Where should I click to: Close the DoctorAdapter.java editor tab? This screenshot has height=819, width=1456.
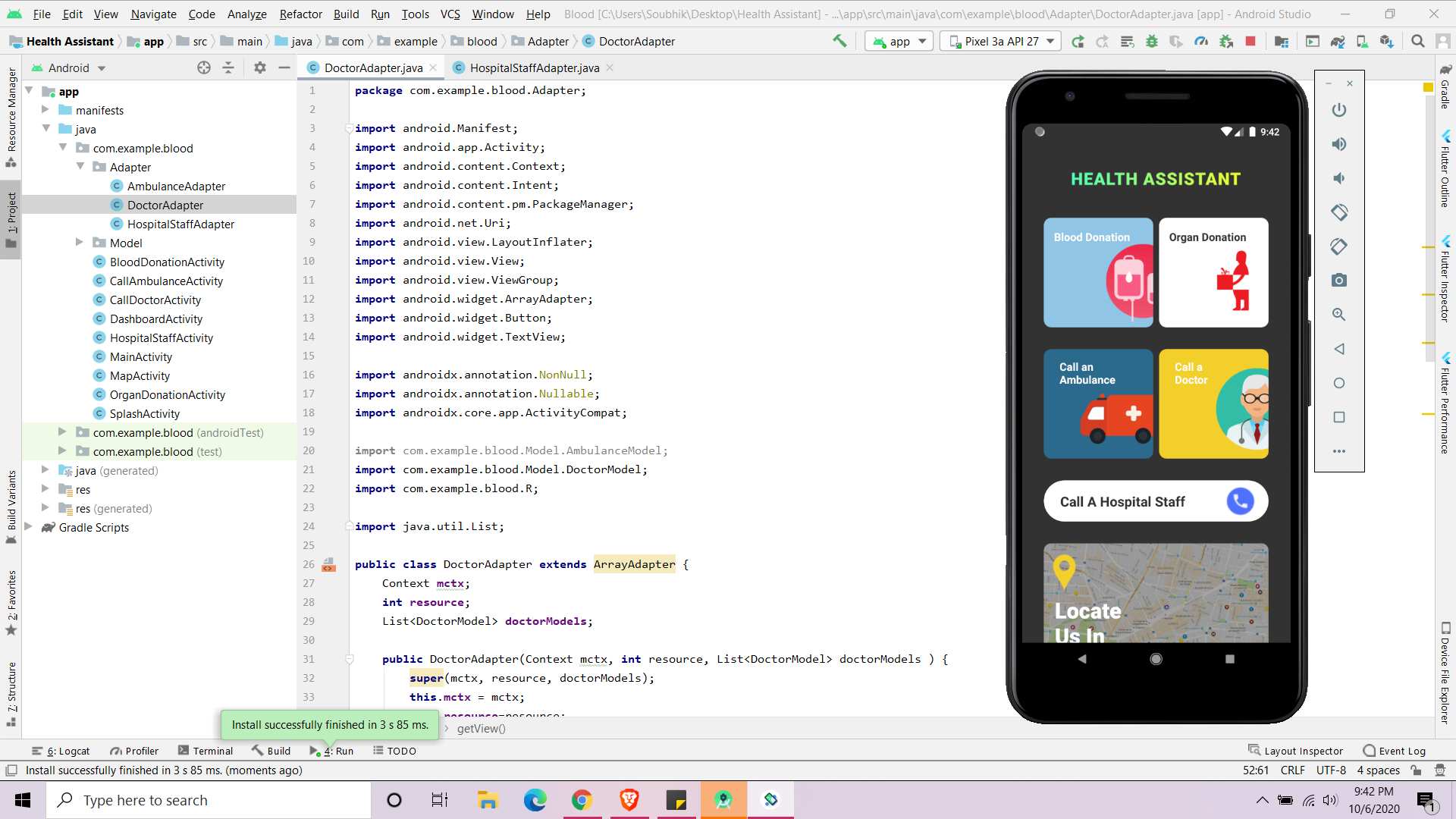coord(433,67)
